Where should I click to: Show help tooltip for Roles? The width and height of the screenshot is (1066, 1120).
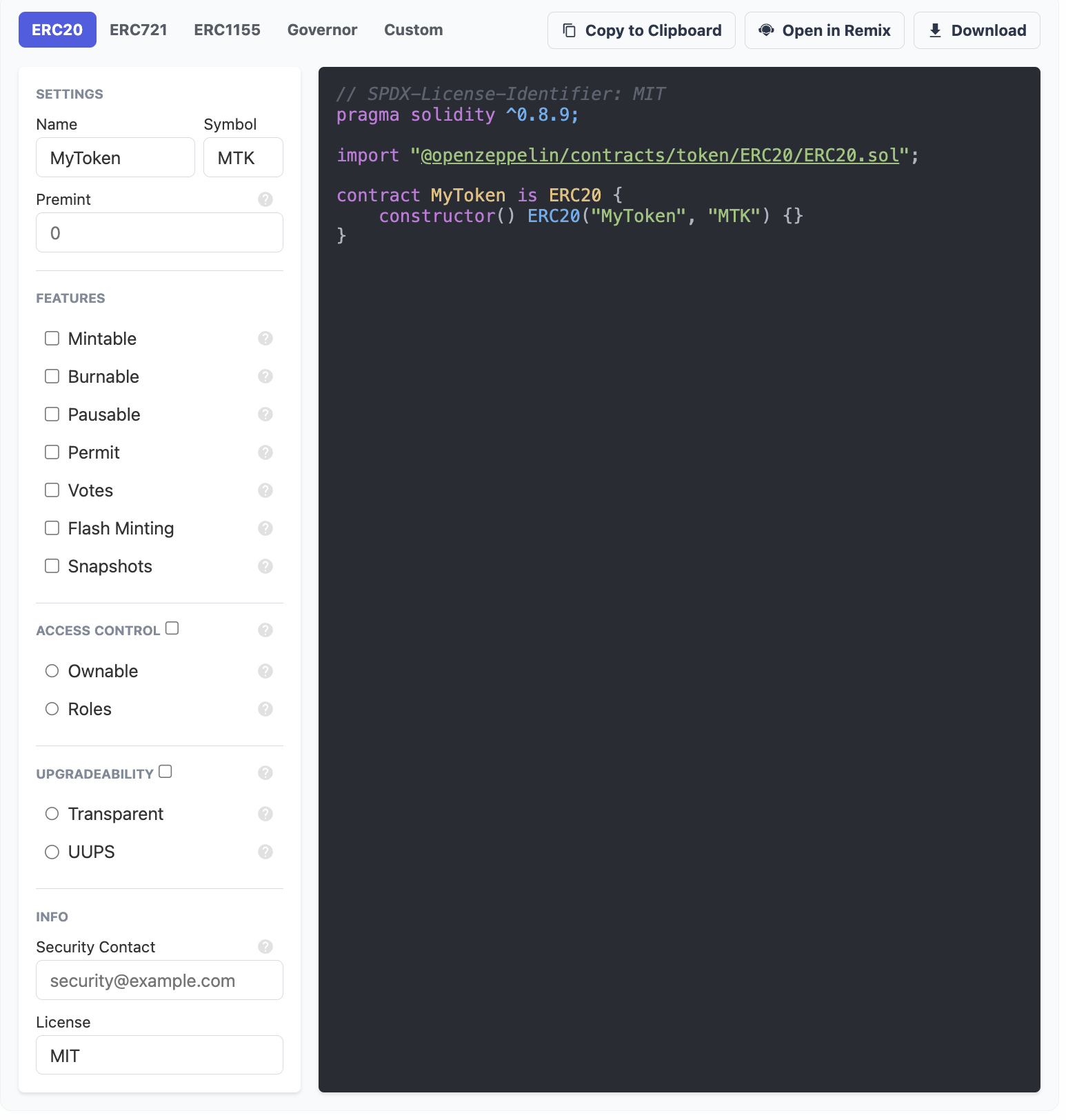click(265, 709)
